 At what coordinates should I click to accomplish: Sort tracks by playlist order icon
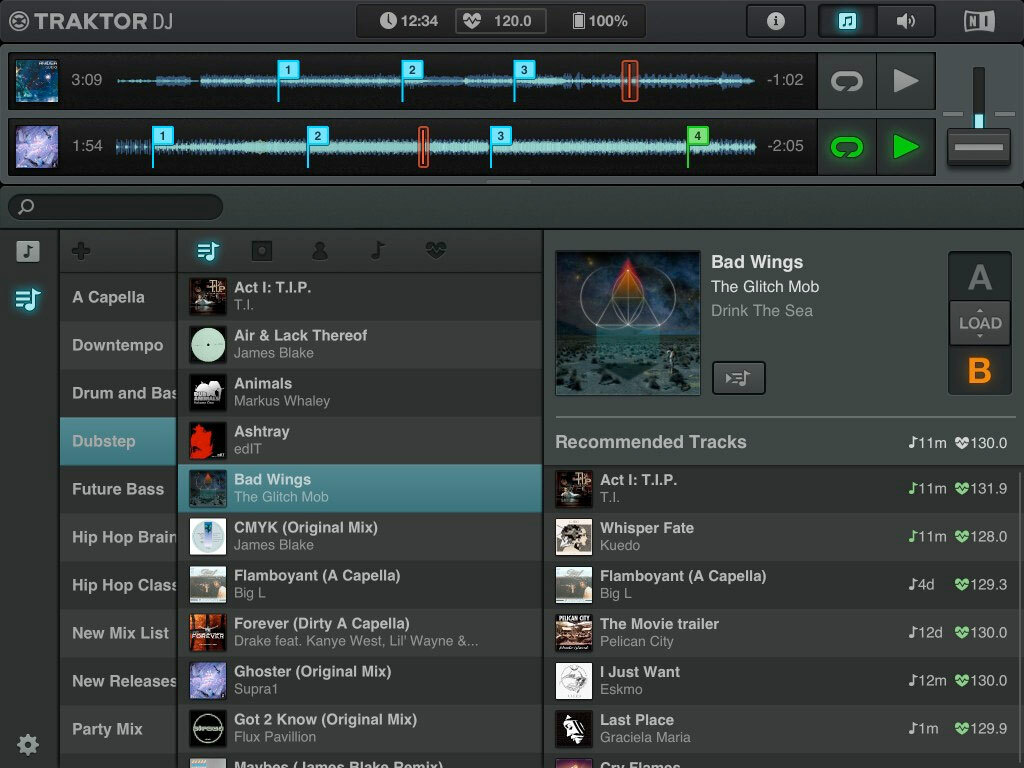pos(208,251)
